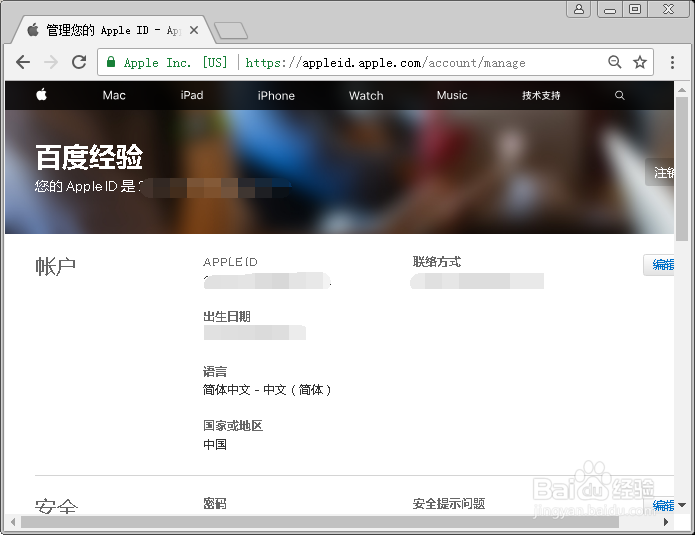Open a new tab button
695x535 pixels.
click(230, 31)
